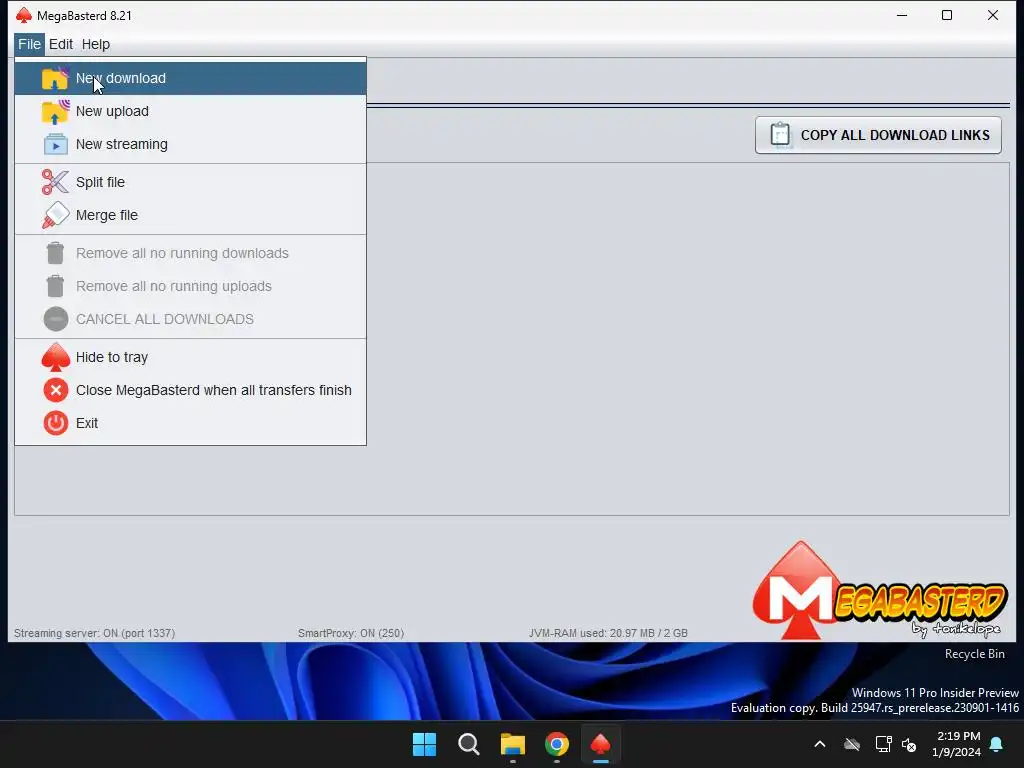Image resolution: width=1024 pixels, height=768 pixels.
Task: Open the Windows Start menu
Action: [424, 744]
